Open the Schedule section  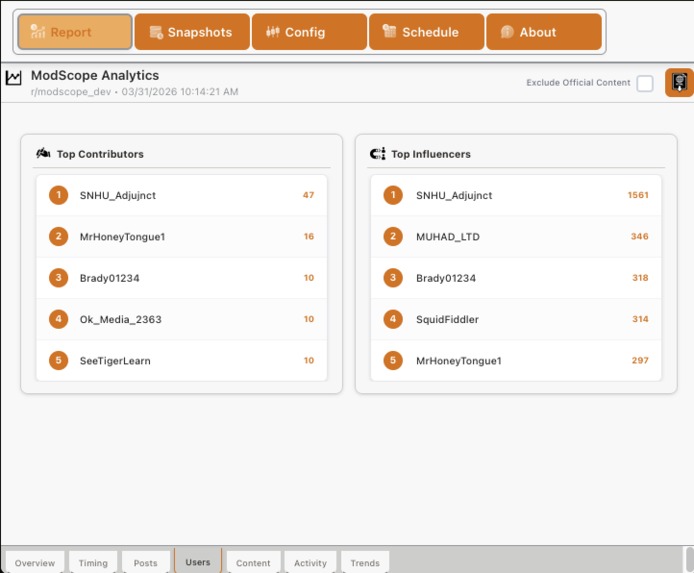(x=427, y=32)
